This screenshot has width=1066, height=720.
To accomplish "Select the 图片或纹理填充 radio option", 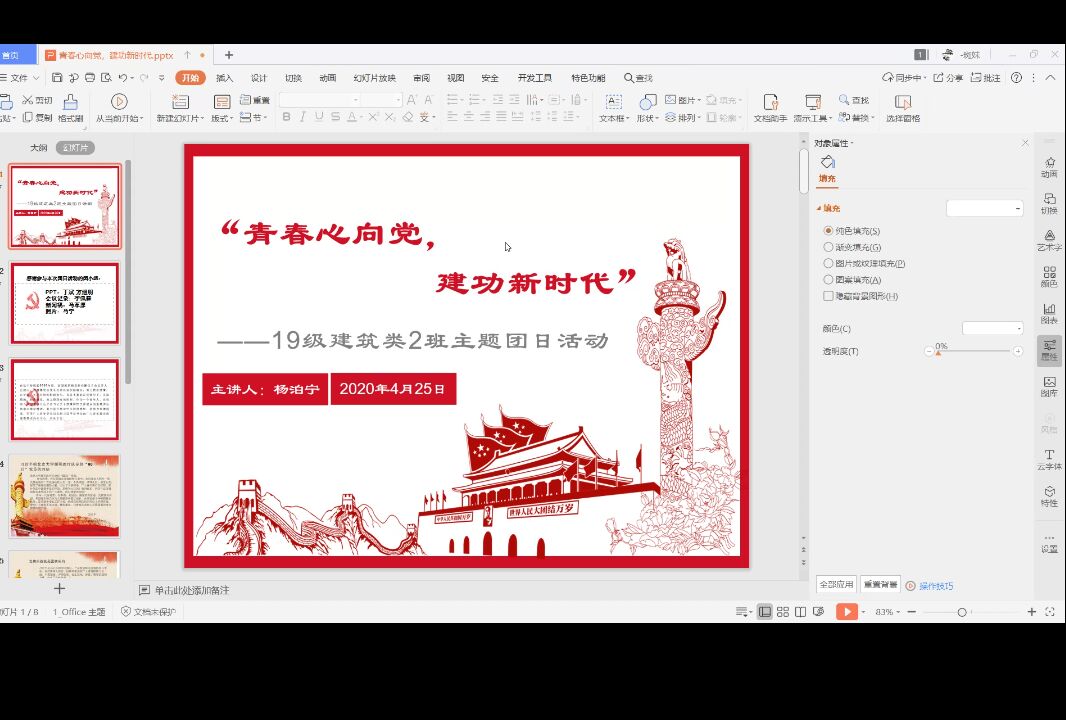I will 828,263.
